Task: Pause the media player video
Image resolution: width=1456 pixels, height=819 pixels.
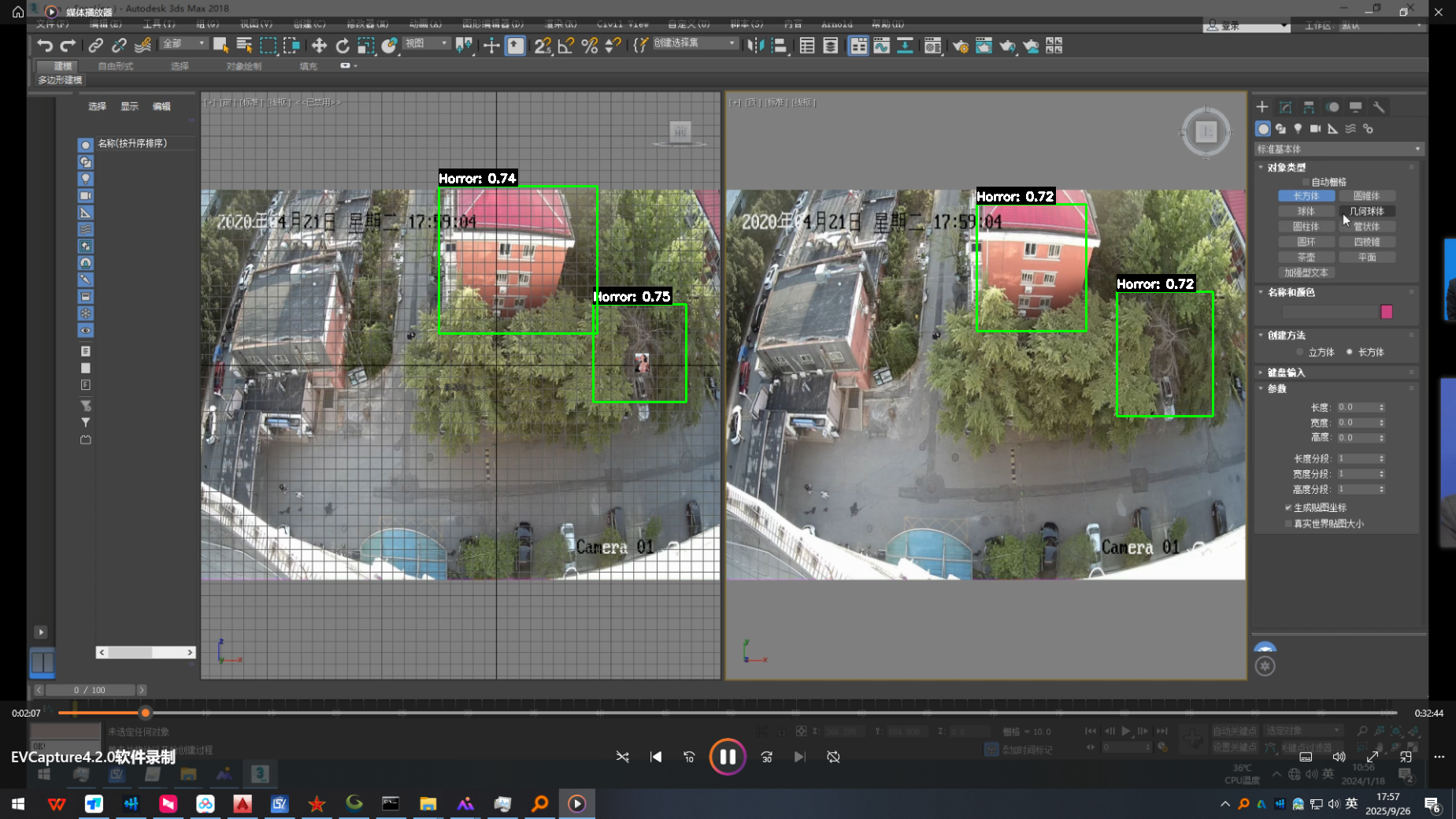Action: [727, 757]
